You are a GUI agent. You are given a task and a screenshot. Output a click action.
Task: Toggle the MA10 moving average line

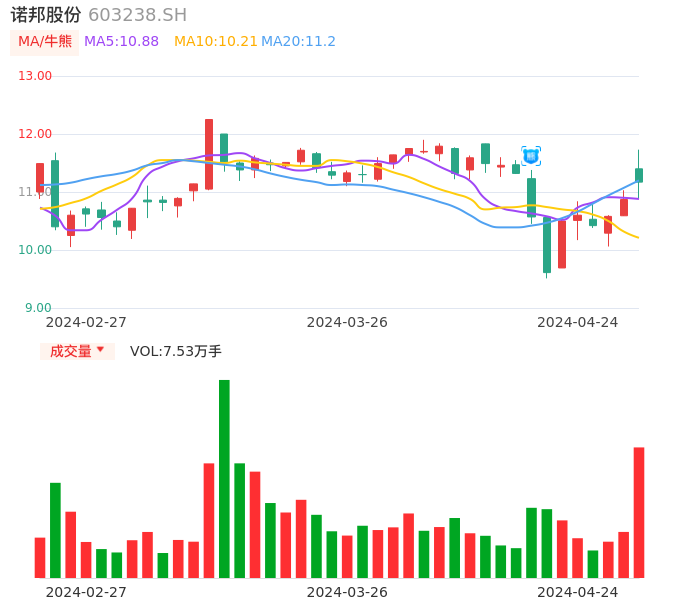point(215,42)
